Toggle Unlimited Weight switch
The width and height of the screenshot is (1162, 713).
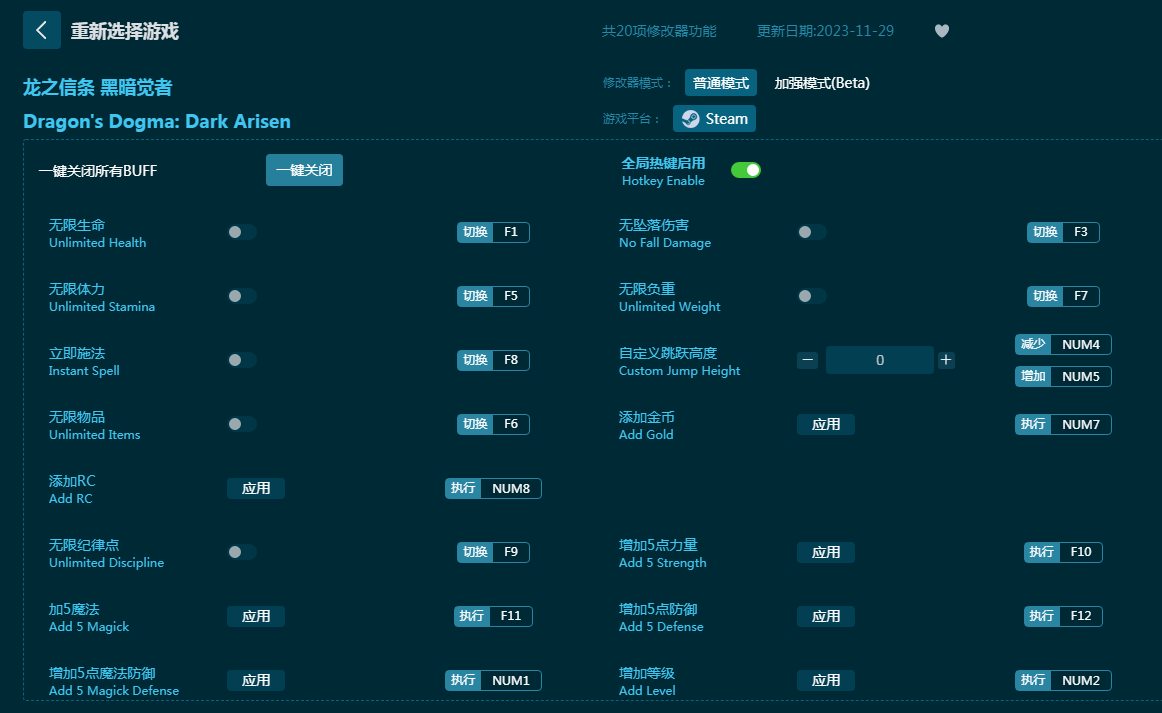tap(811, 296)
